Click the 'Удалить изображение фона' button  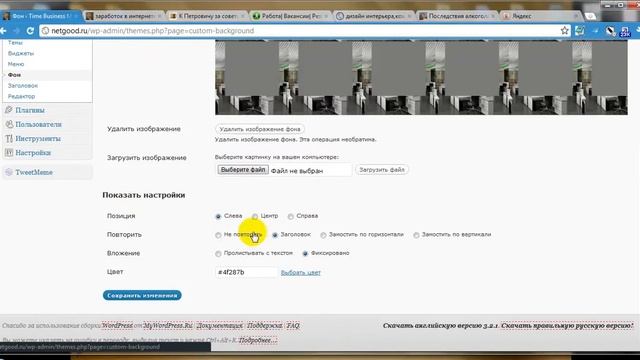click(260, 129)
